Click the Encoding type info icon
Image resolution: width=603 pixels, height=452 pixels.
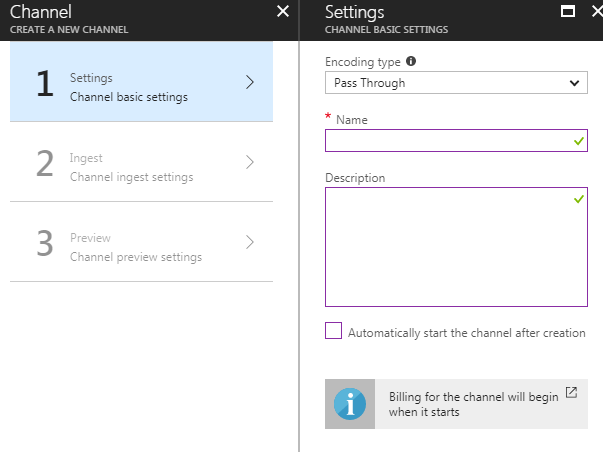[x=411, y=61]
